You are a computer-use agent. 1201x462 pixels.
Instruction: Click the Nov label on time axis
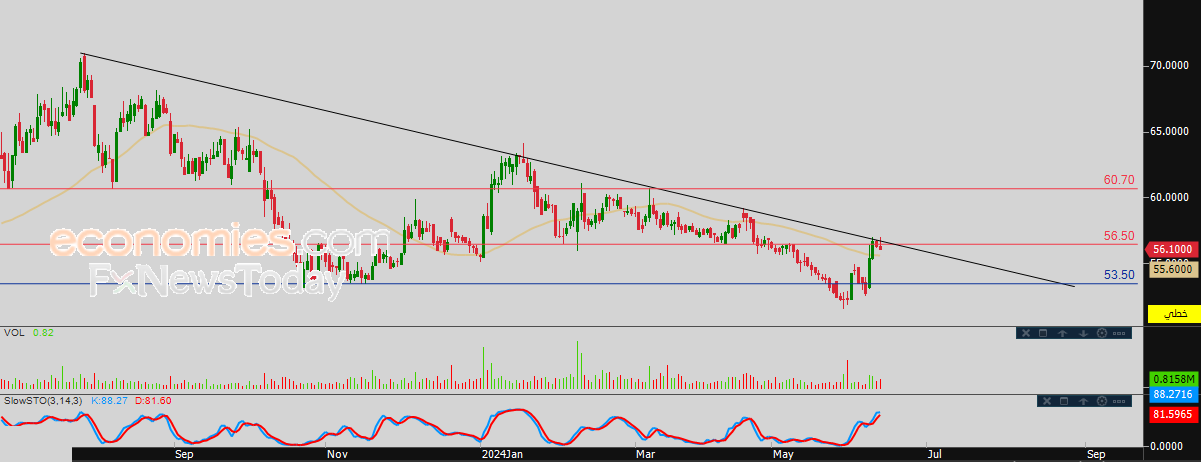click(x=337, y=454)
